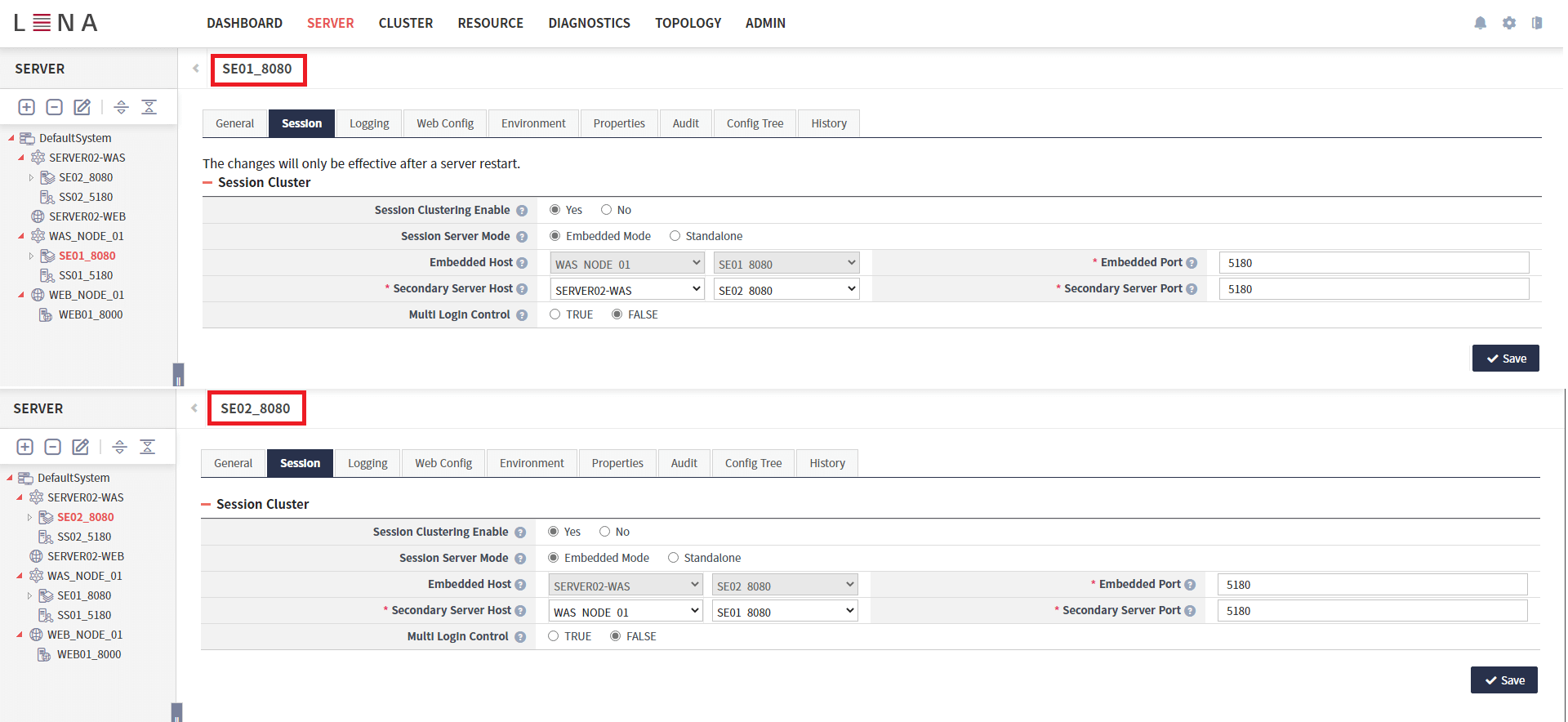
Task: Click collapse-all tree icon in lower SERVER sidebar
Action: [x=147, y=447]
